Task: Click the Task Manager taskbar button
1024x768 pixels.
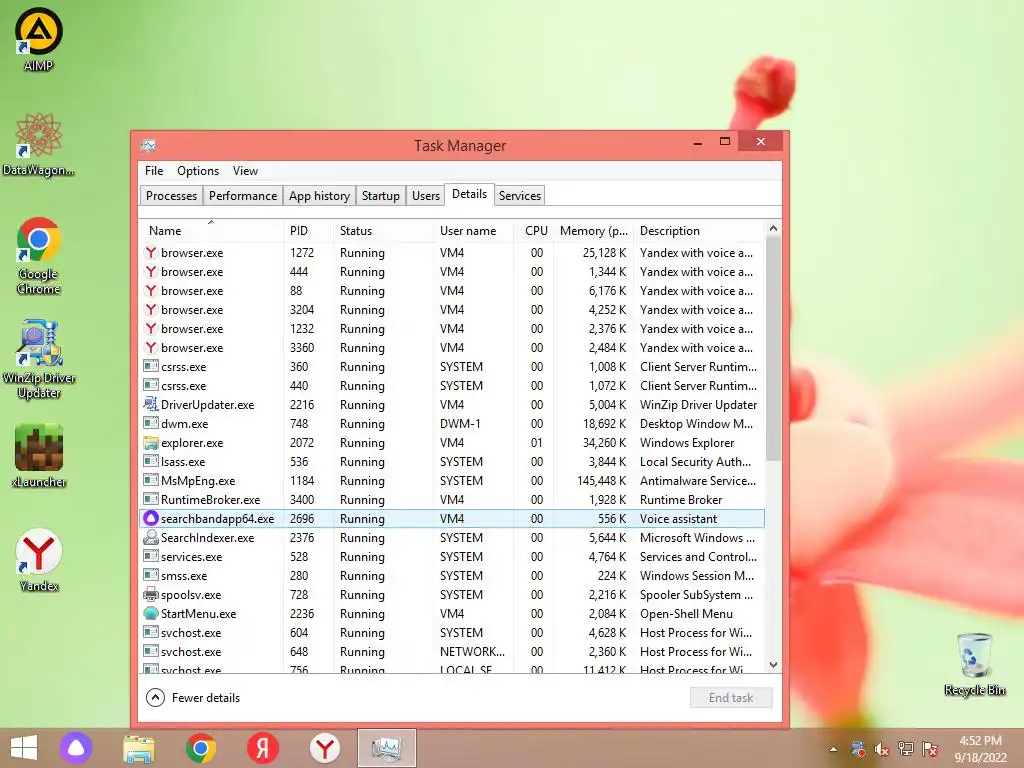Action: click(387, 748)
